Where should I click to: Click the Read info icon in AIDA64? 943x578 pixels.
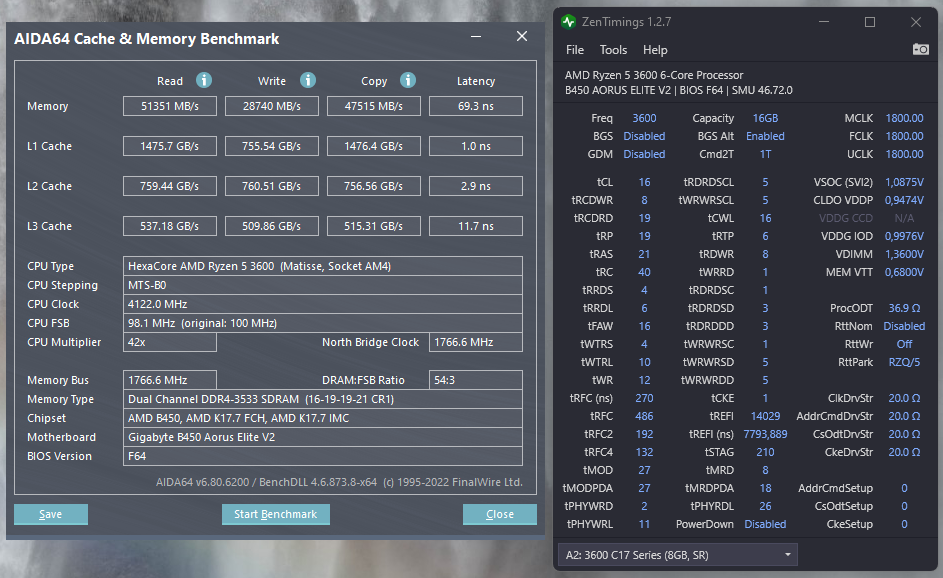(x=204, y=80)
